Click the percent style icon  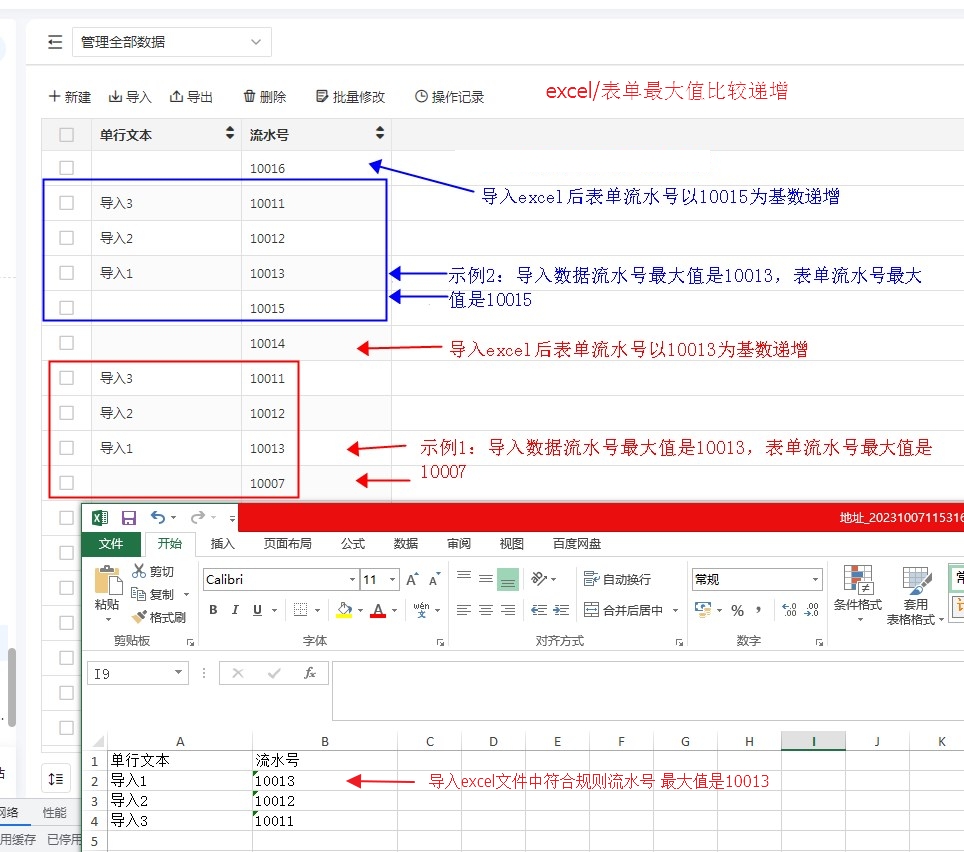[737, 610]
